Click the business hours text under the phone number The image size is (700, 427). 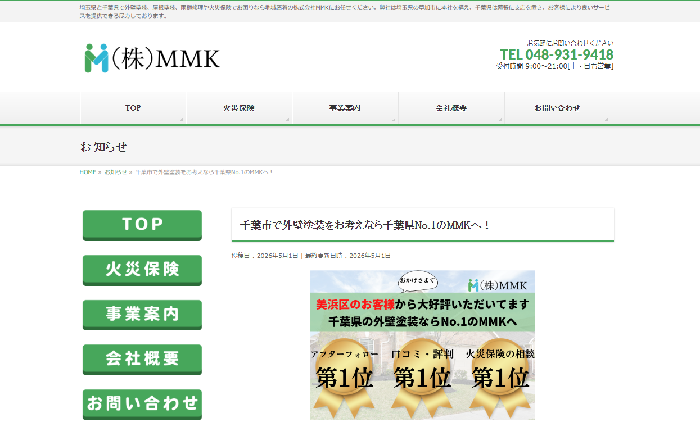pos(554,66)
